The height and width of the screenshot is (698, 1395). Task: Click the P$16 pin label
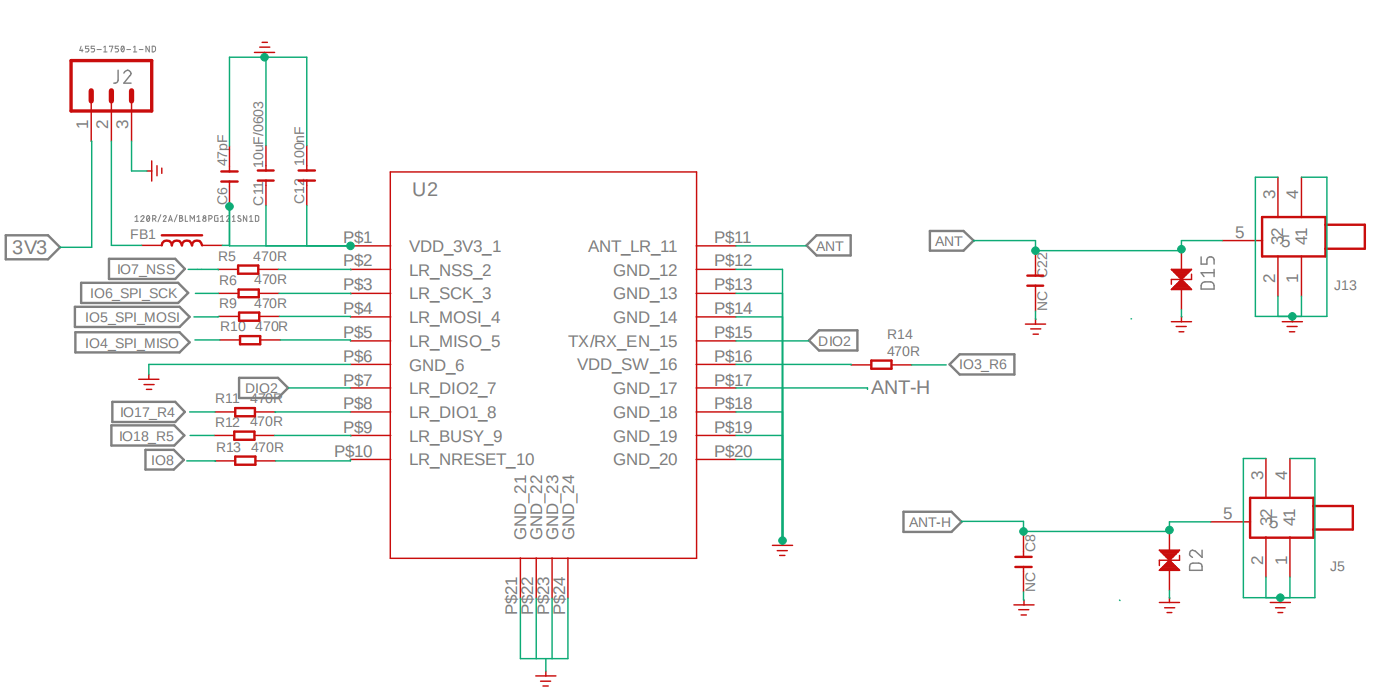click(733, 356)
